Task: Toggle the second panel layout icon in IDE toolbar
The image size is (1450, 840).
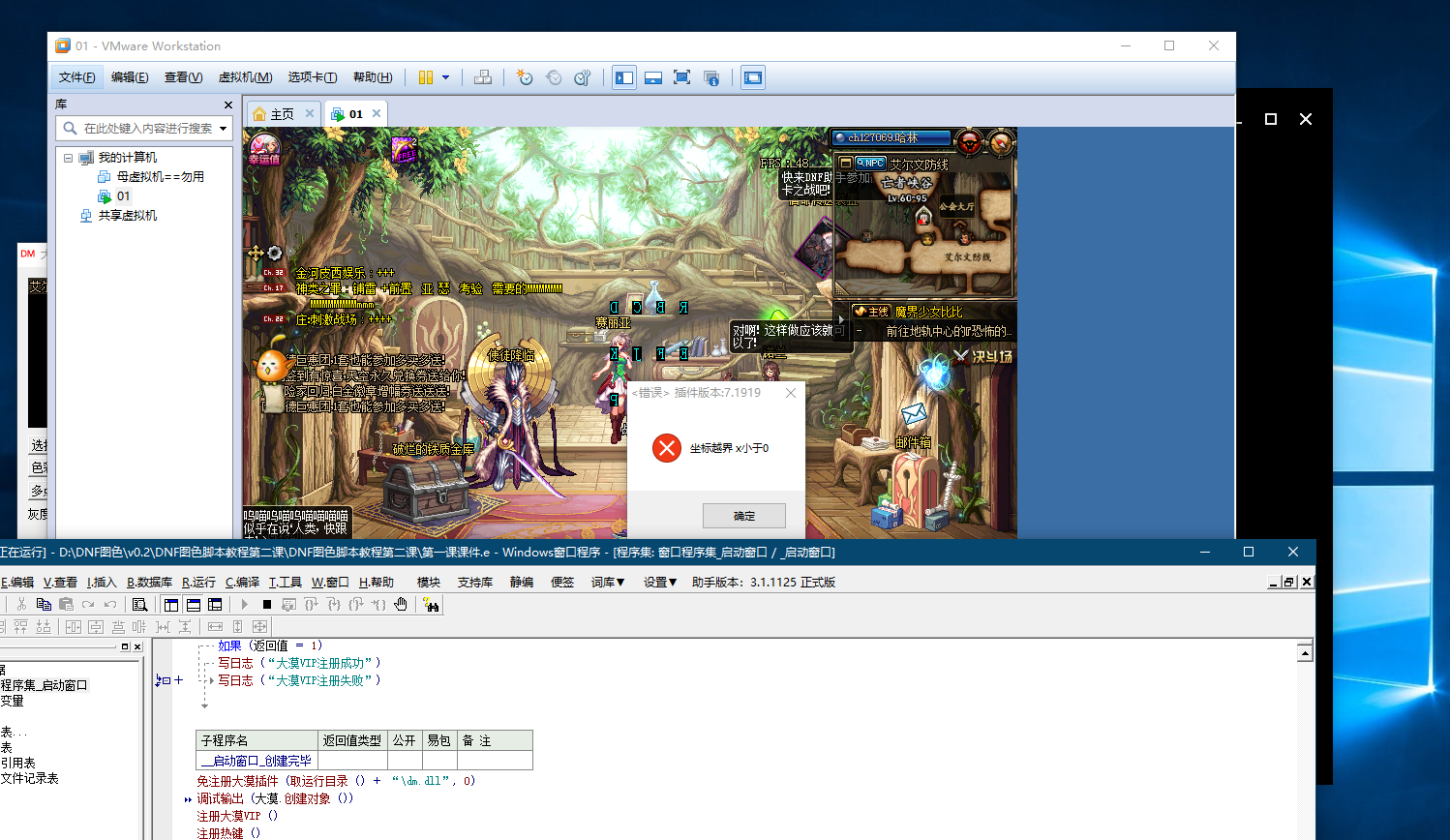Action: pyautogui.click(x=194, y=604)
